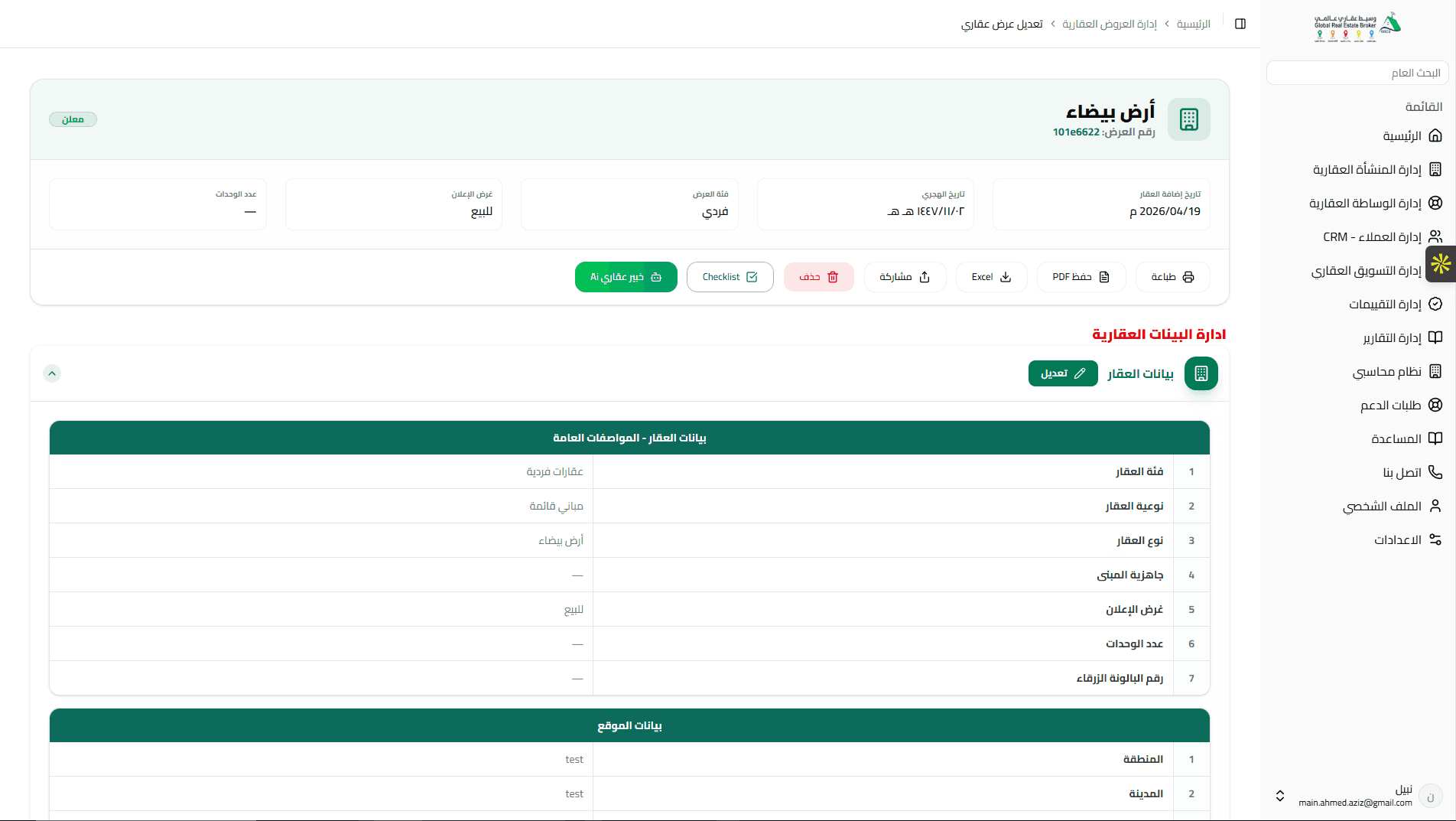Image resolution: width=1456 pixels, height=821 pixels.
Task: Expand the user account switcher arrows
Action: tap(1280, 796)
